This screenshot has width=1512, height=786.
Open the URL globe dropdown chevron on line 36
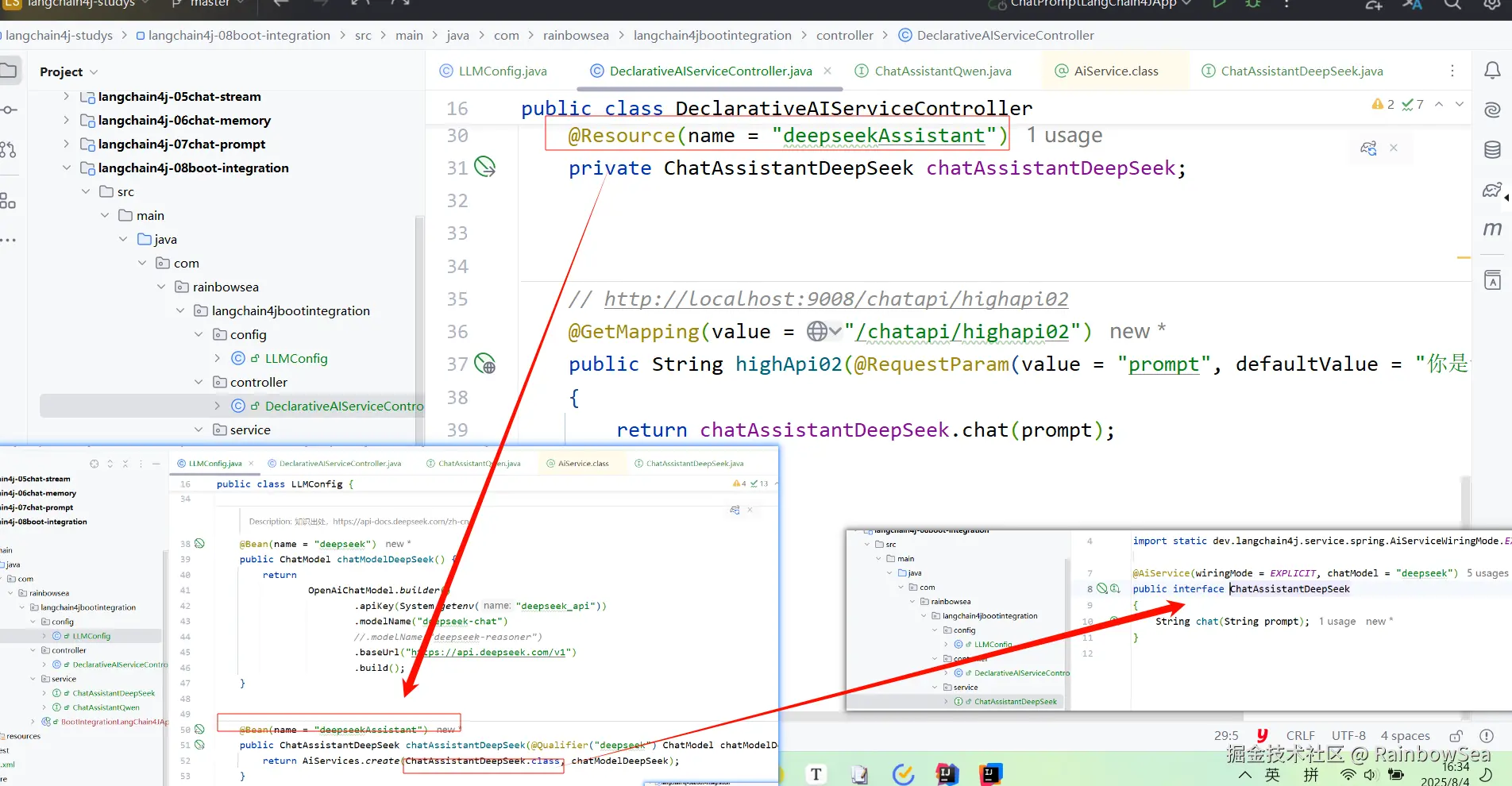click(x=835, y=331)
